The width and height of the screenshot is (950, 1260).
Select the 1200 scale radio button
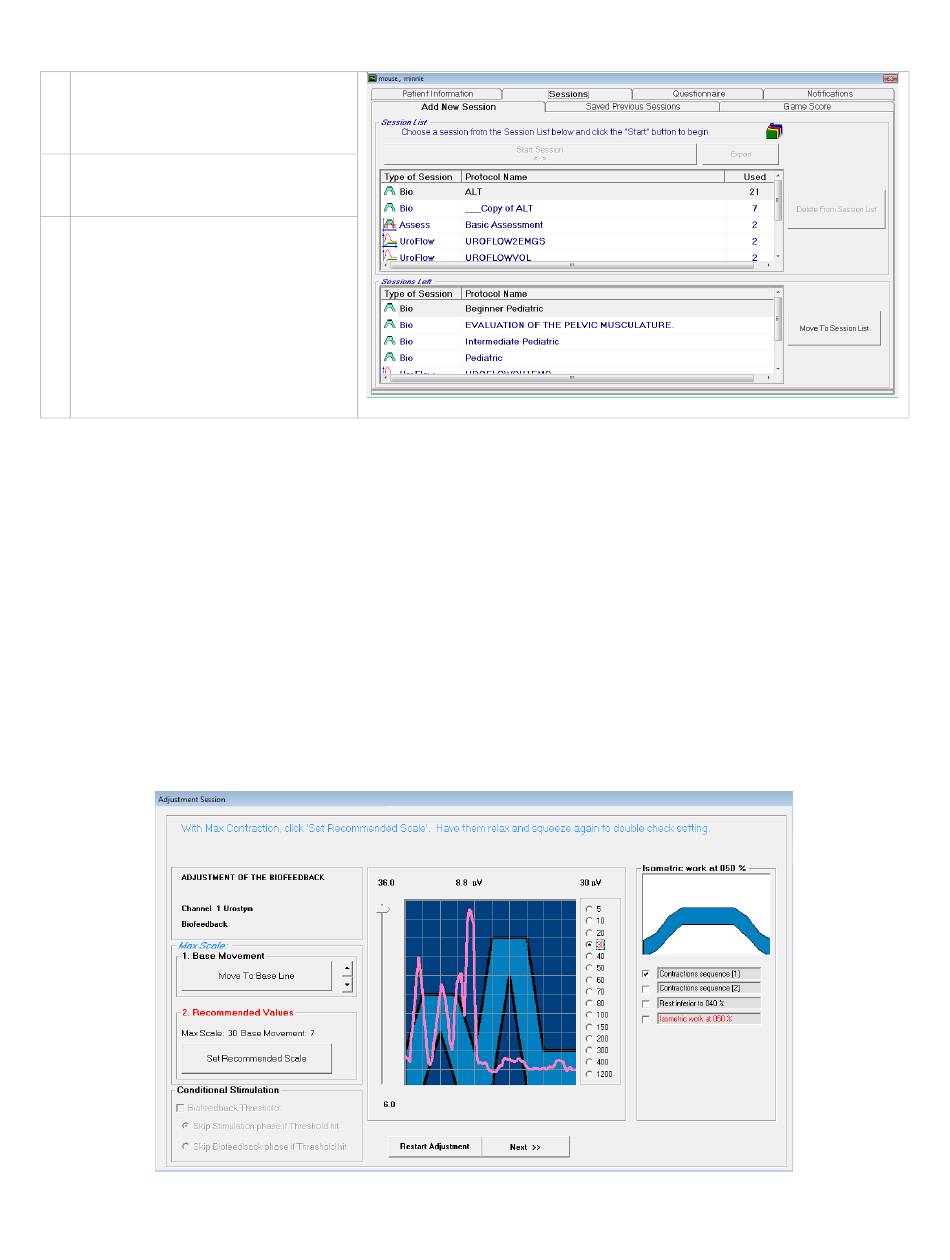588,1075
